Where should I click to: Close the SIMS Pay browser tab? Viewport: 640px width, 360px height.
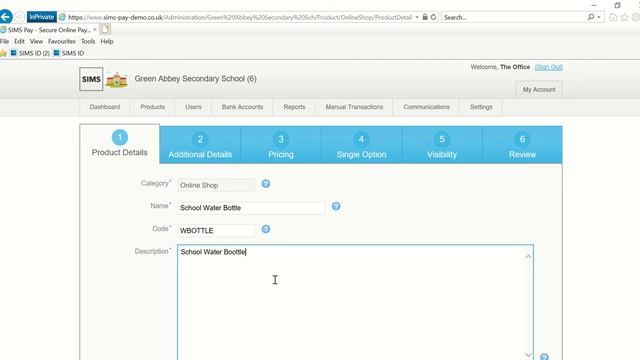click(x=95, y=29)
